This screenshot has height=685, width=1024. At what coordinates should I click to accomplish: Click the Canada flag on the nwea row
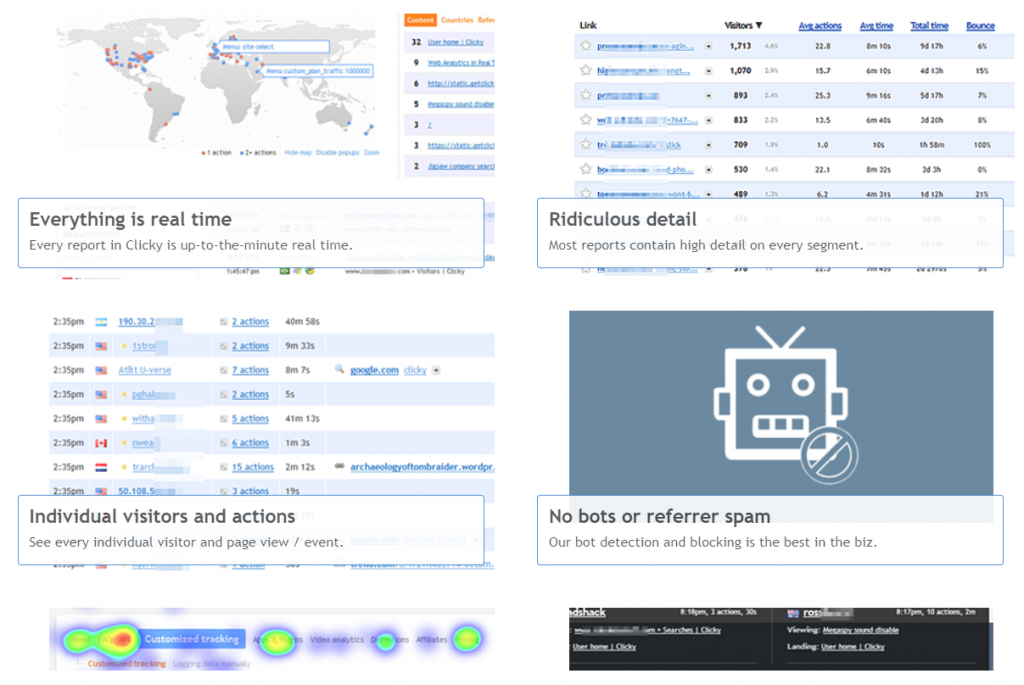pos(101,443)
